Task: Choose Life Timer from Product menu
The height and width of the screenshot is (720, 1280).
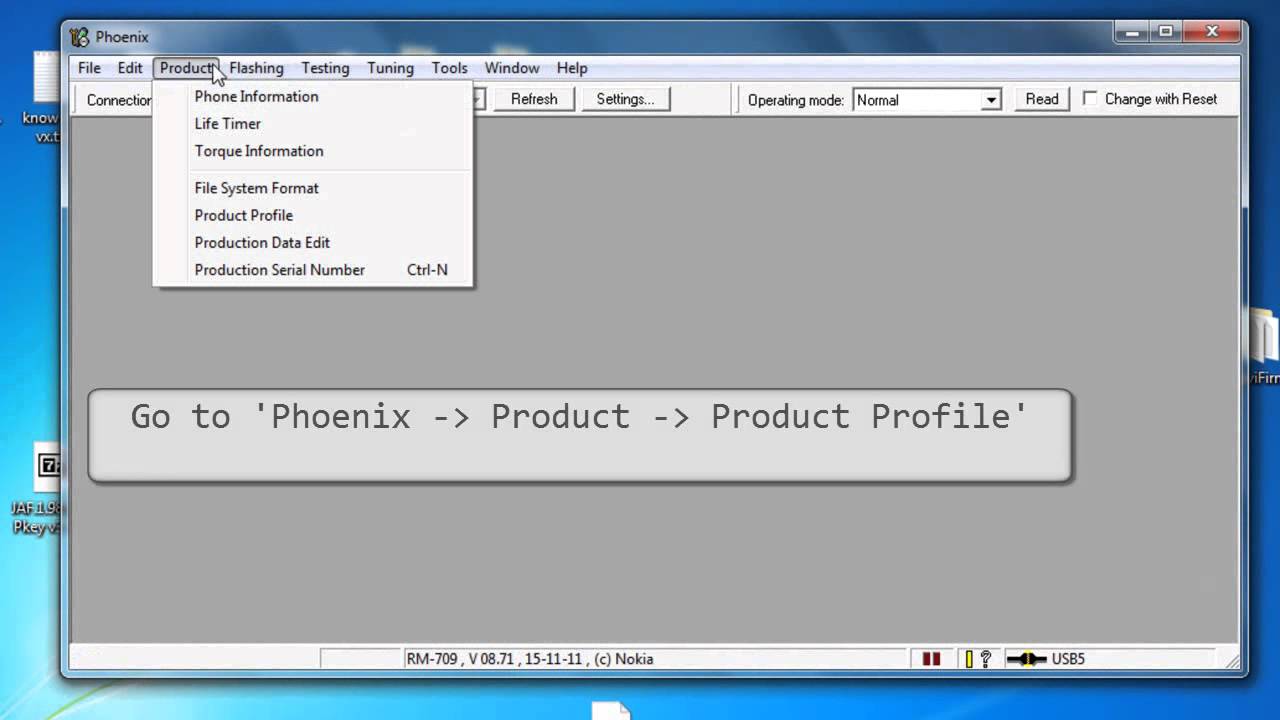Action: [312, 123]
